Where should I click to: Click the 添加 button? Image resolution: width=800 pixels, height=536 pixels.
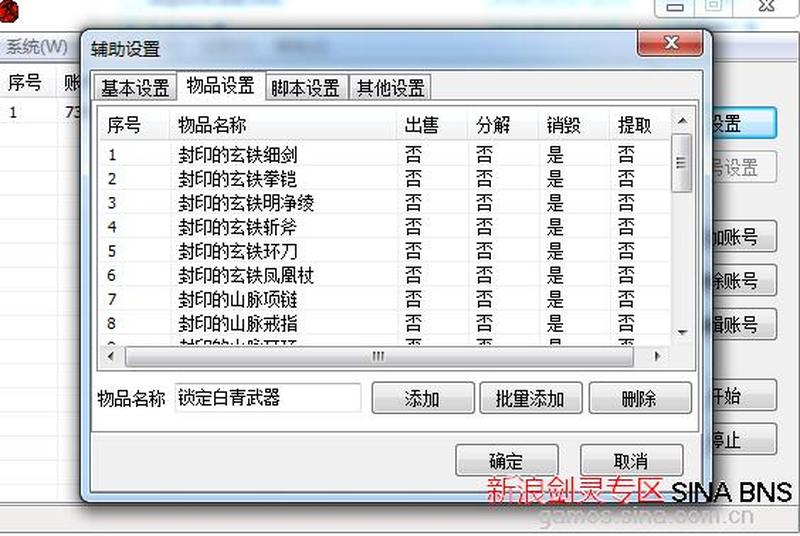tap(423, 398)
